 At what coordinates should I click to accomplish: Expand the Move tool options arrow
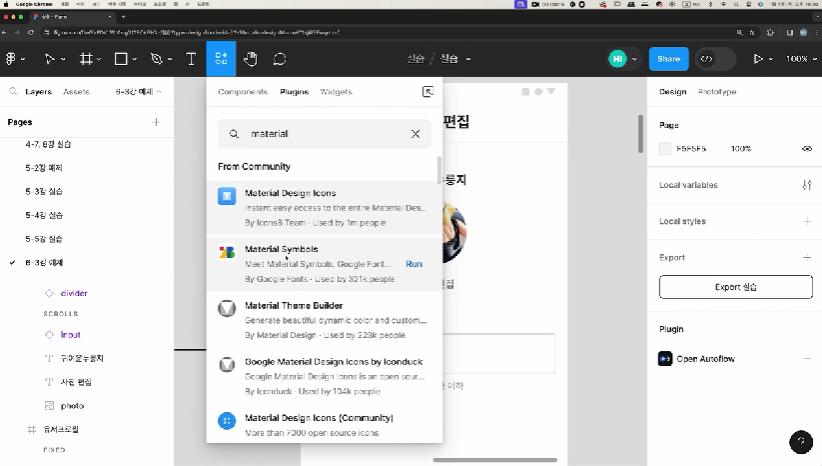point(63,59)
